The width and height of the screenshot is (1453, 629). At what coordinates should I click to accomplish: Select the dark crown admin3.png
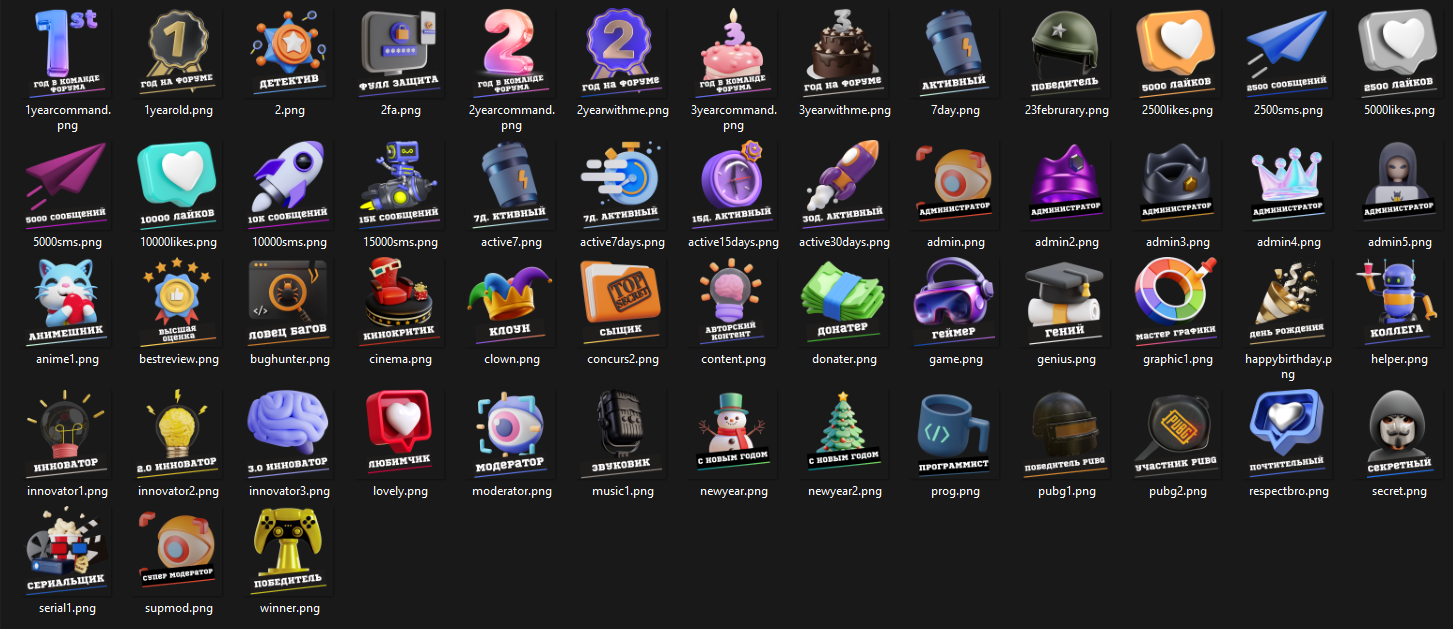[1177, 185]
